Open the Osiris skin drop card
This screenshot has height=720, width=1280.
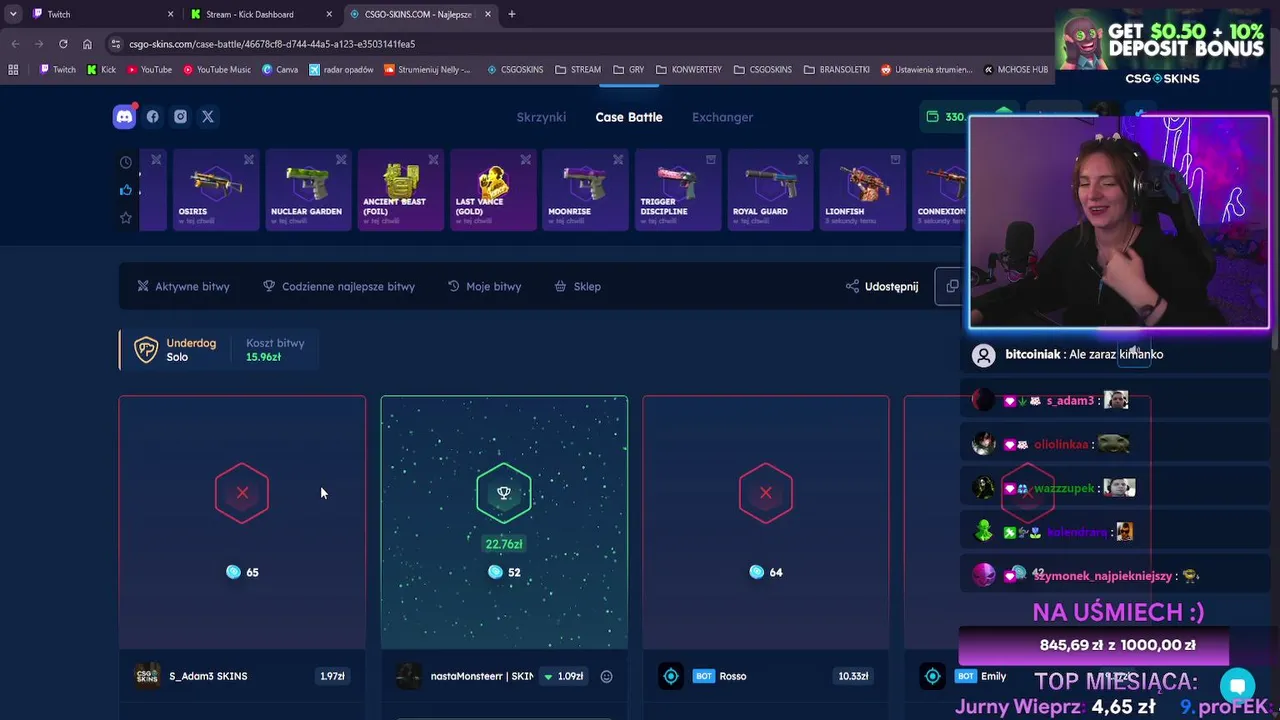tap(216, 190)
